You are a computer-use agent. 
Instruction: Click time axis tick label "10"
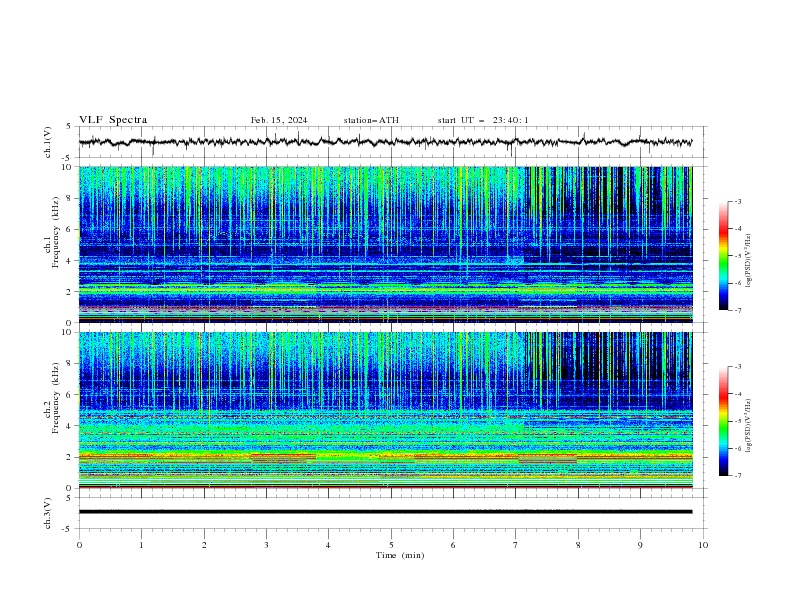[x=703, y=545]
